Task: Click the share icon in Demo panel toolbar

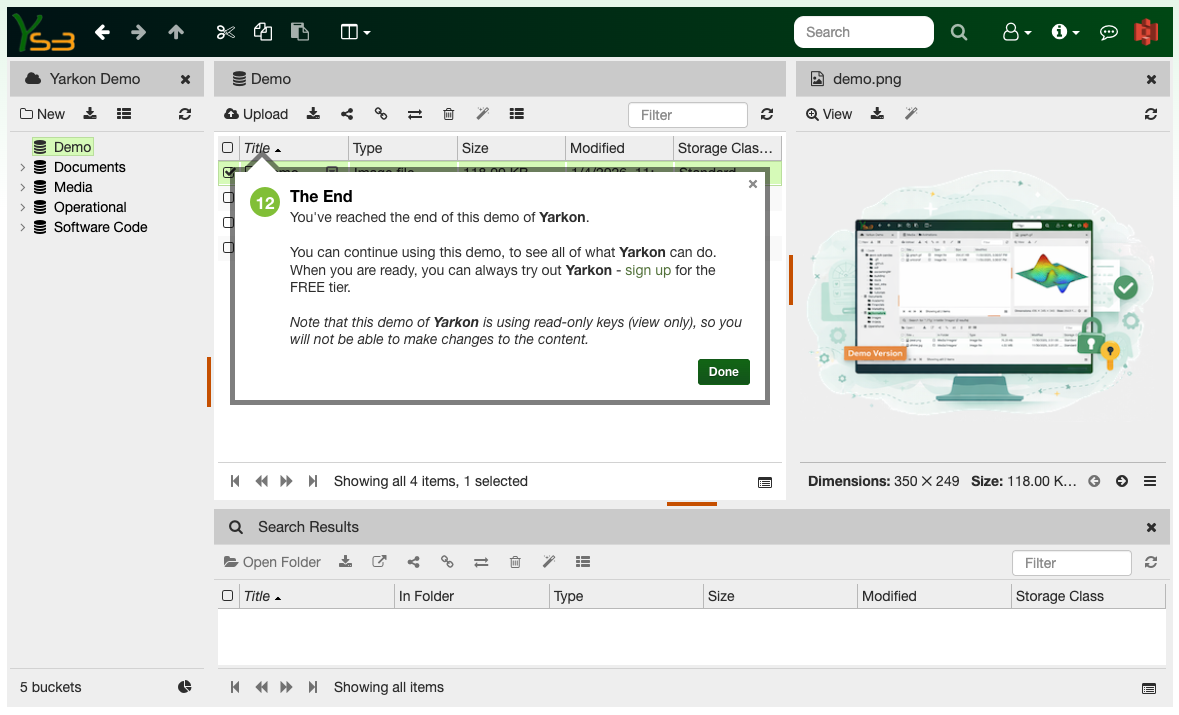Action: point(347,114)
